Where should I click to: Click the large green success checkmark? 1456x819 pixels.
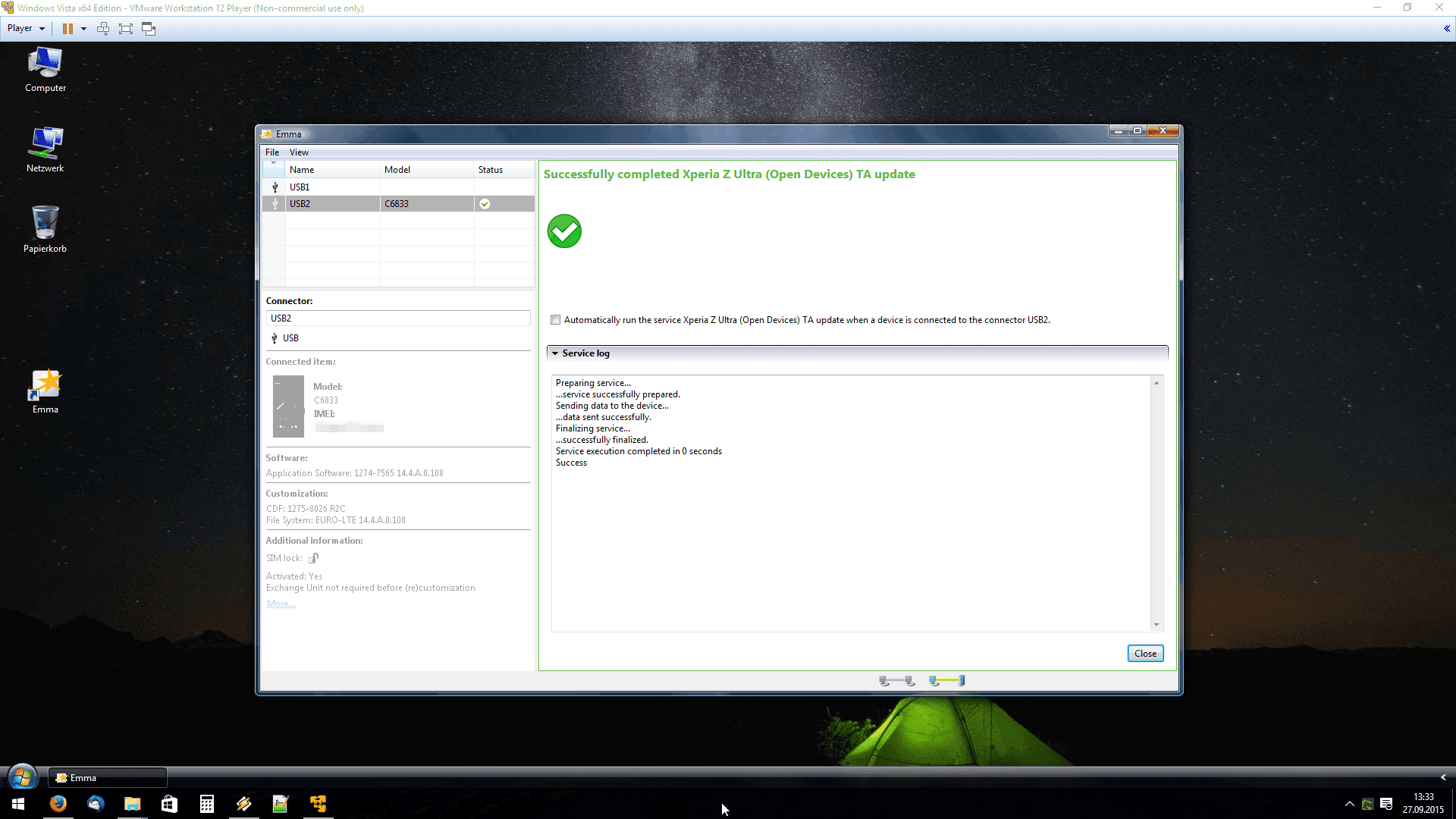pyautogui.click(x=564, y=231)
